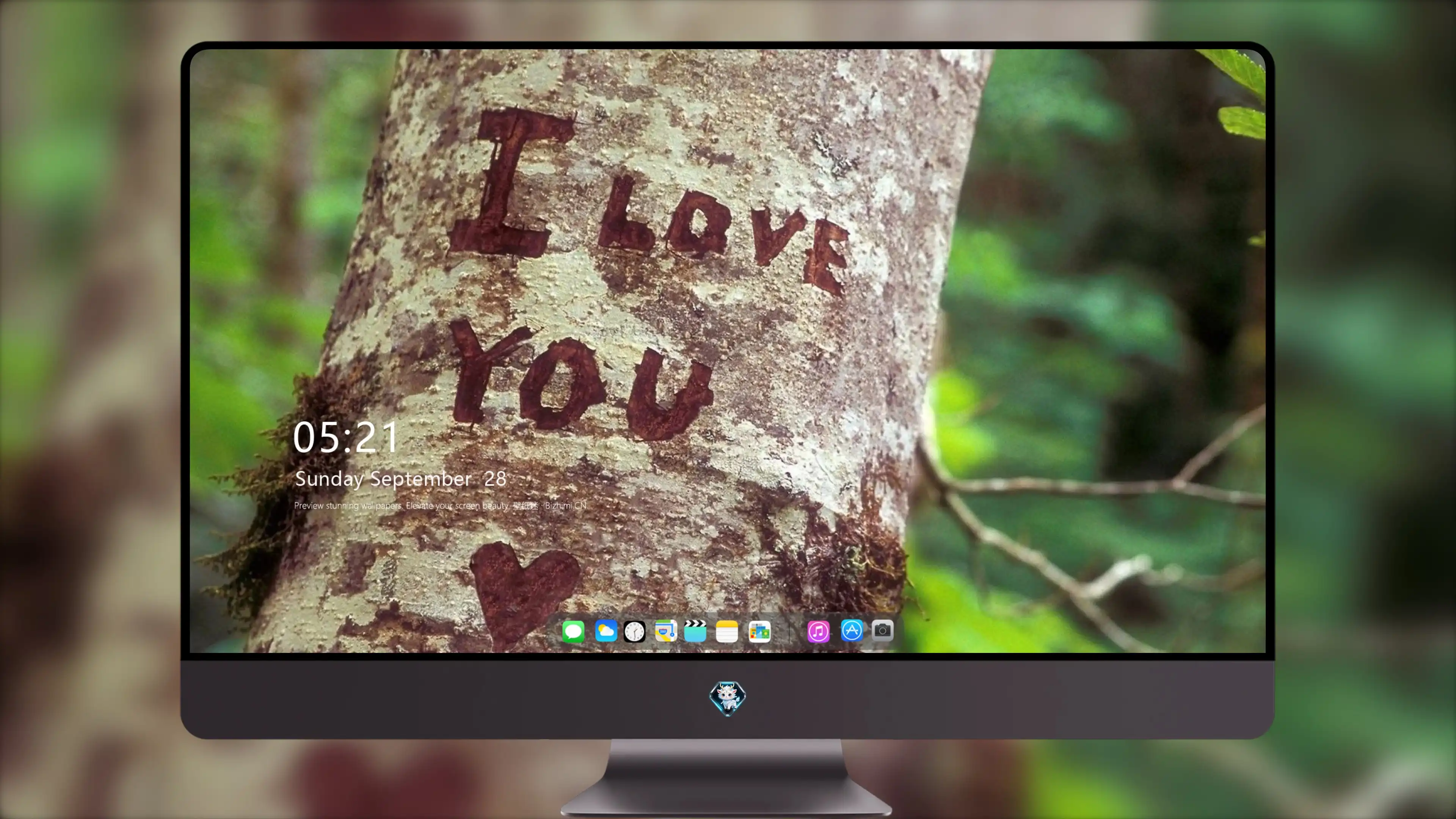Image resolution: width=1456 pixels, height=819 pixels.
Task: Open the clapperboard Videos app in dock
Action: pos(695,631)
